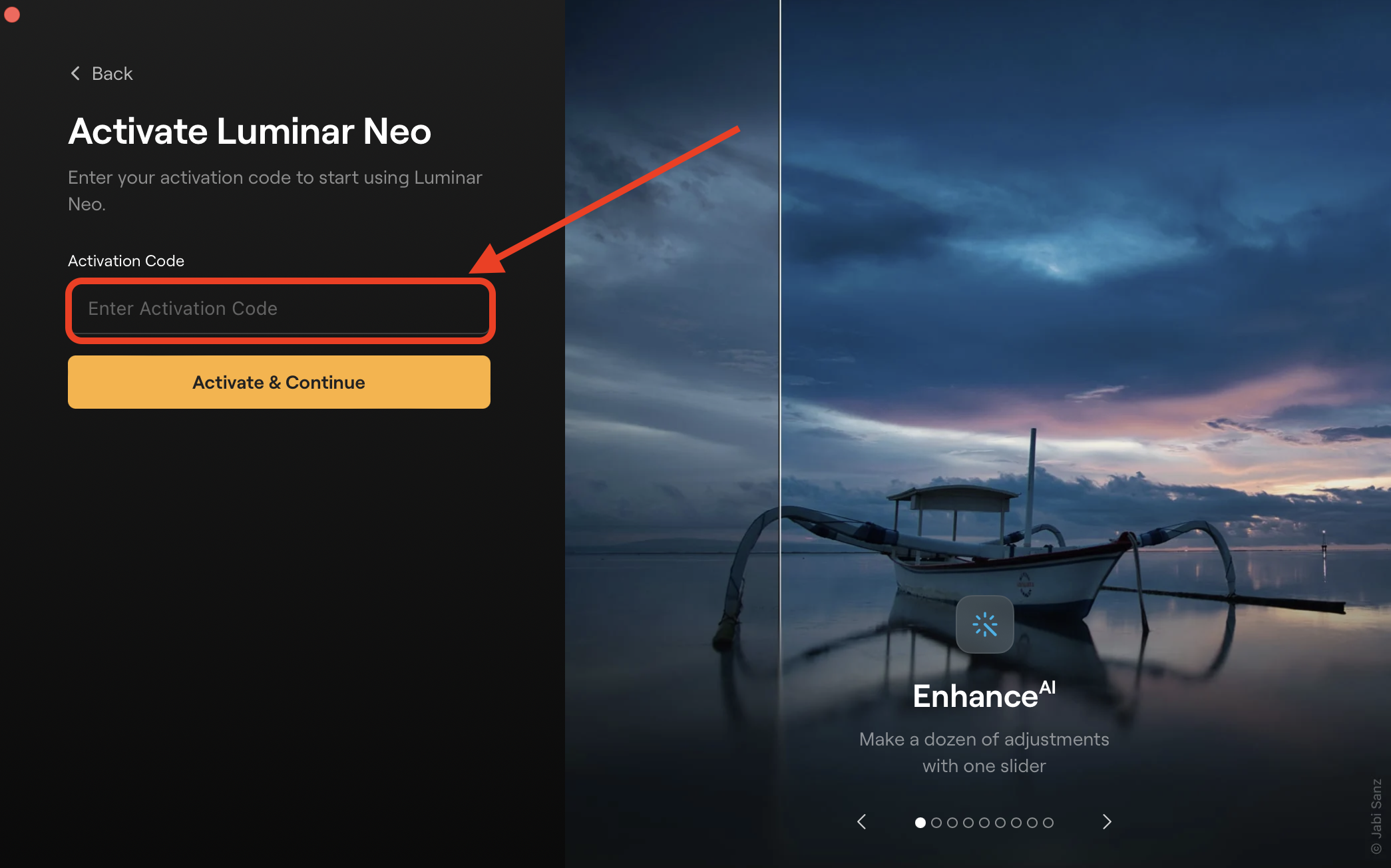Jump to the fourth carousel dot
Screen dimensions: 1391x868
coord(968,823)
